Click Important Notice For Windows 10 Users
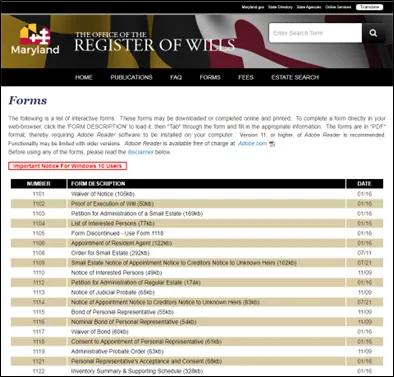 [68, 166]
